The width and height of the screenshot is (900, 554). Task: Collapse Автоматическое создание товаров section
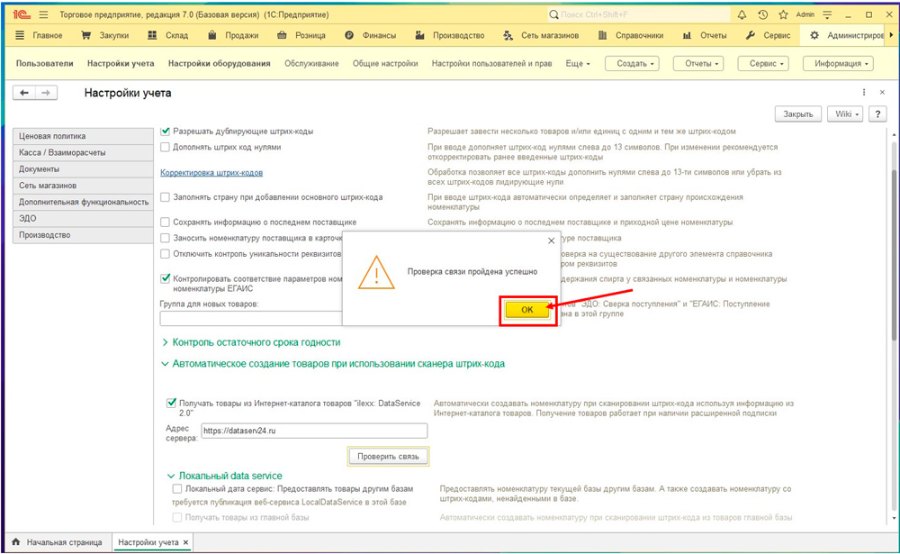[x=333, y=363]
